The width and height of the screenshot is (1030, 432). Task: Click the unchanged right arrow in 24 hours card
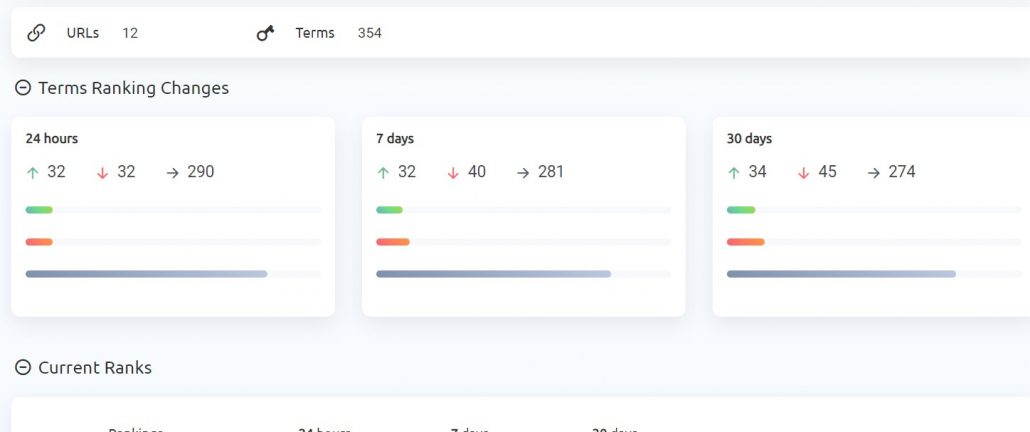point(173,173)
